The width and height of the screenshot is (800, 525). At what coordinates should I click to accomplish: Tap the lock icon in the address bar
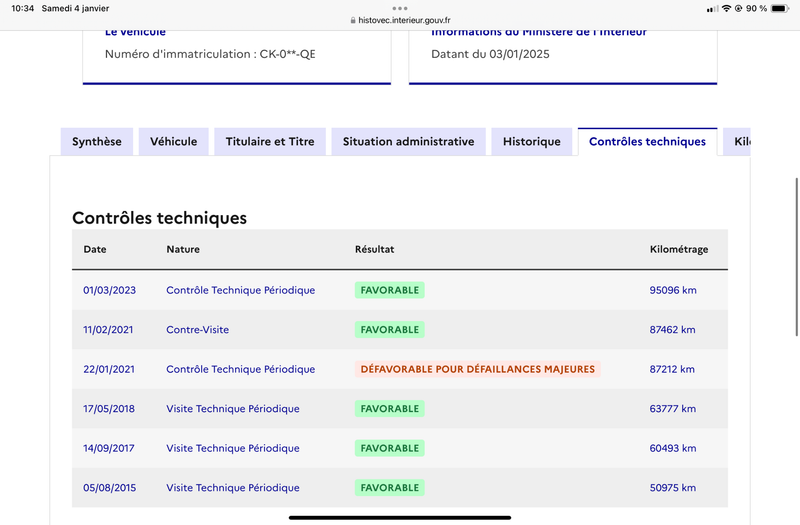[353, 20]
